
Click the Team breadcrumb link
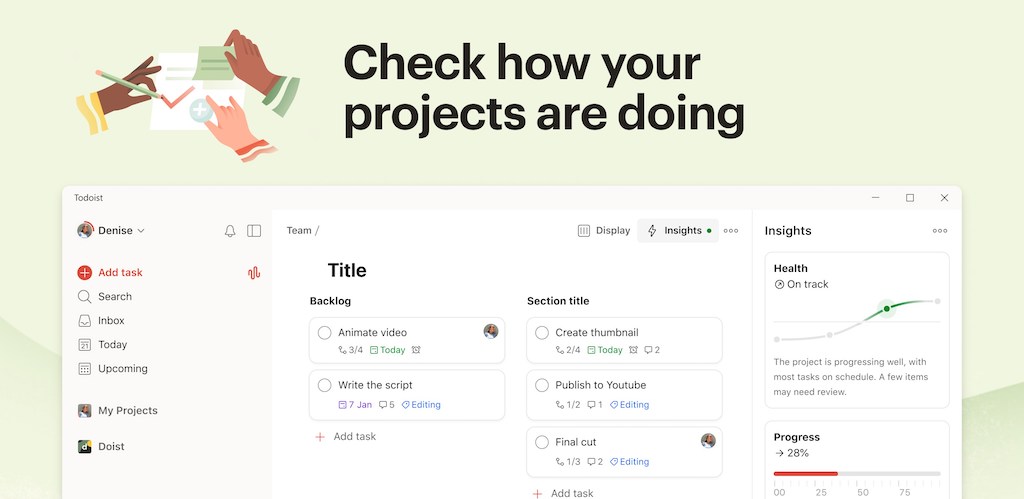click(x=299, y=231)
